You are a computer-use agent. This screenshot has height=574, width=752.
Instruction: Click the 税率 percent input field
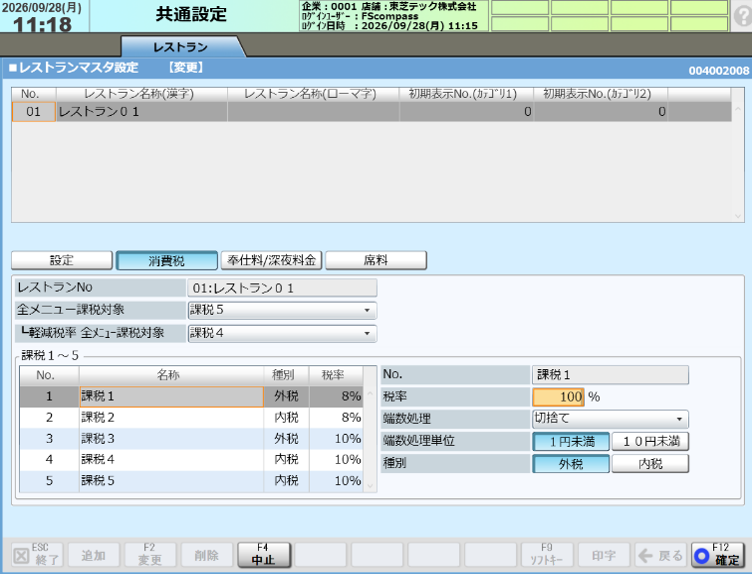click(x=558, y=397)
